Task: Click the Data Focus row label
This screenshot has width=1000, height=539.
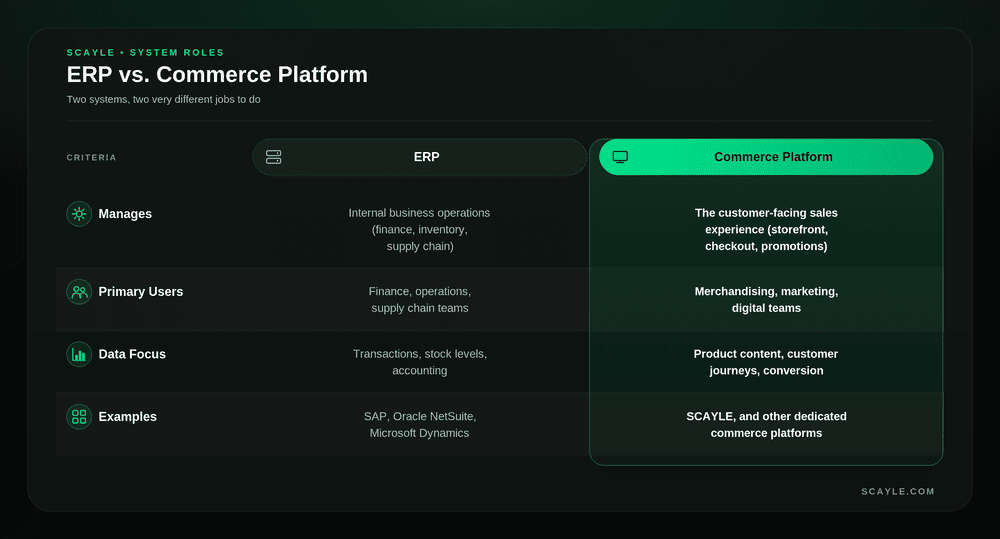Action: (x=132, y=354)
